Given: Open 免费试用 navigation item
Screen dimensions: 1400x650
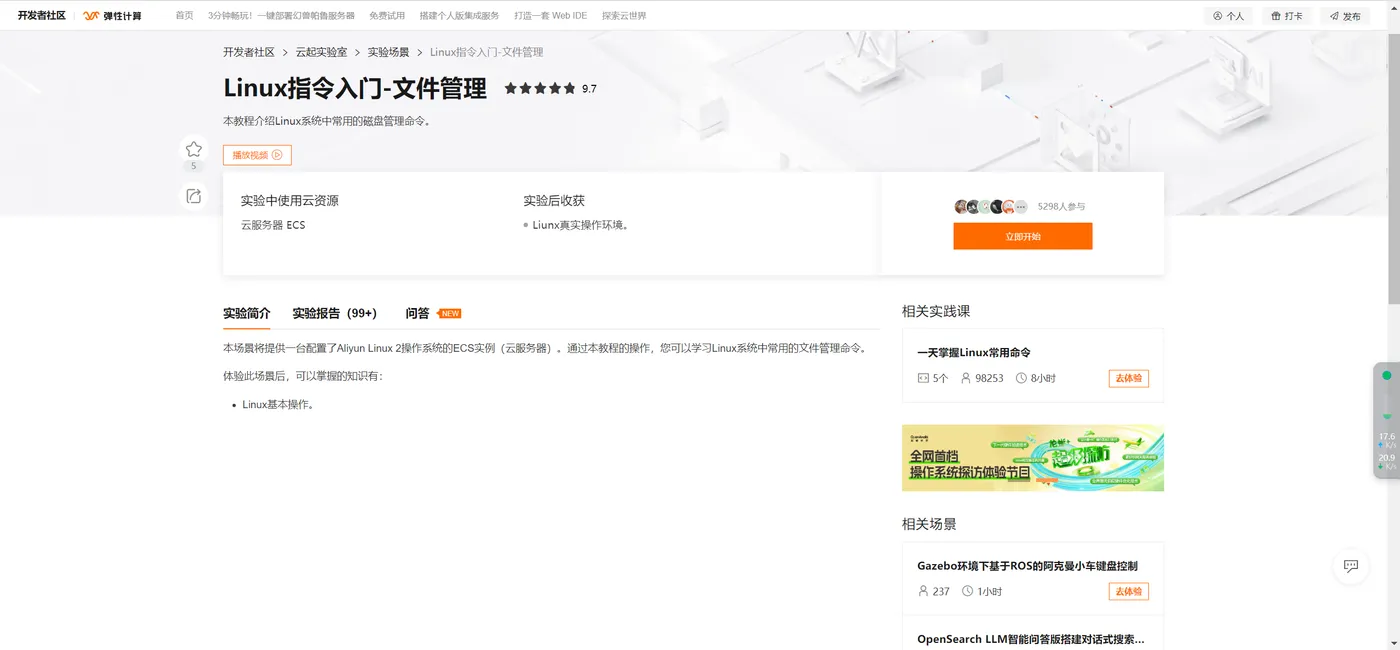Looking at the screenshot, I should [387, 16].
